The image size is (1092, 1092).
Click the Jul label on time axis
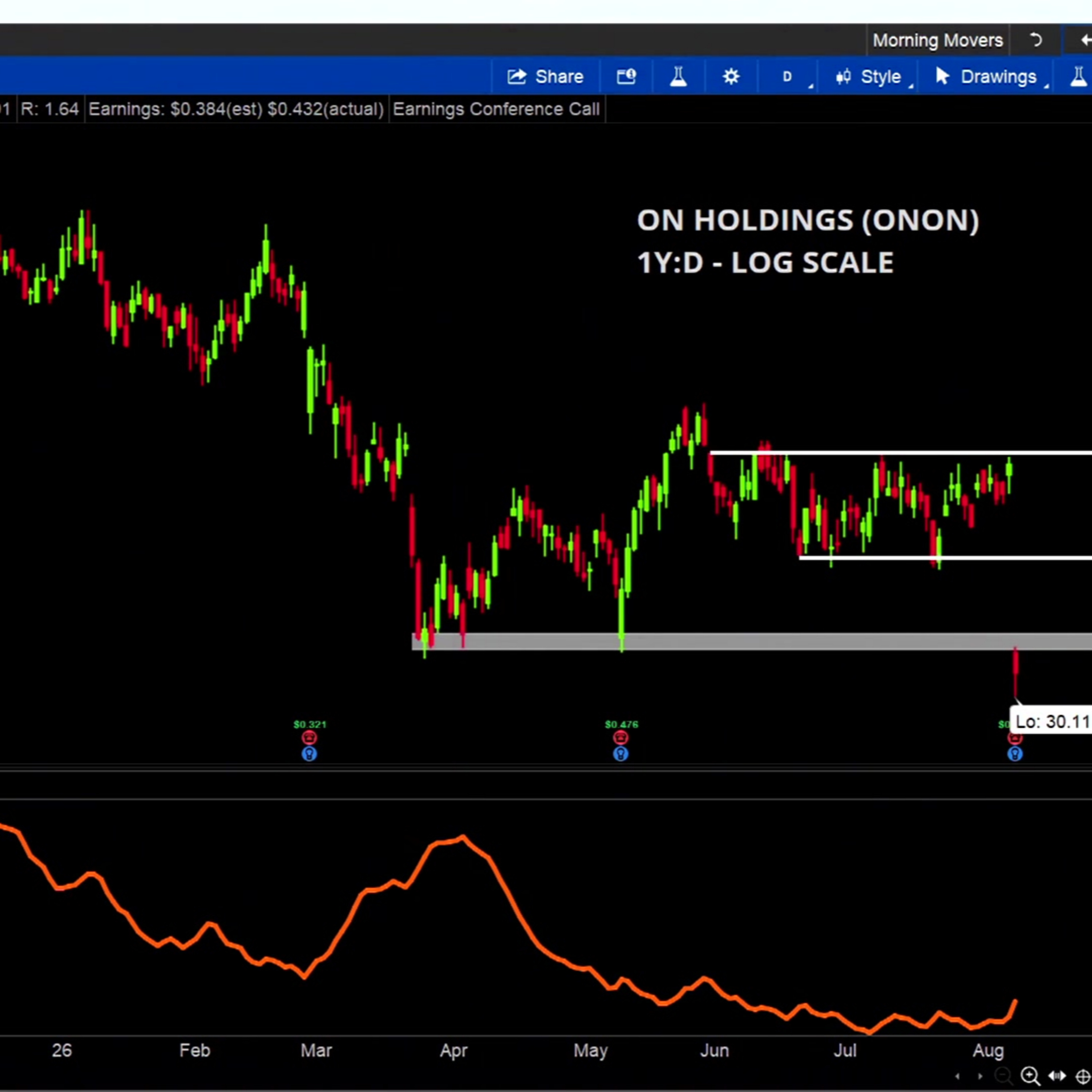coord(845,1050)
